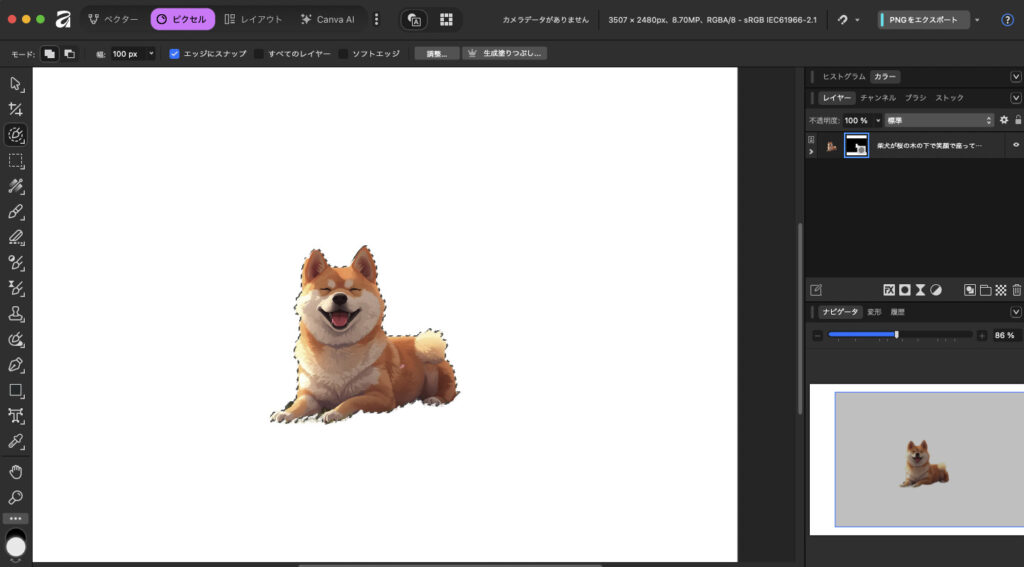Expand the layer group disclosure arrow
This screenshot has width=1024, height=567.
pyautogui.click(x=812, y=152)
